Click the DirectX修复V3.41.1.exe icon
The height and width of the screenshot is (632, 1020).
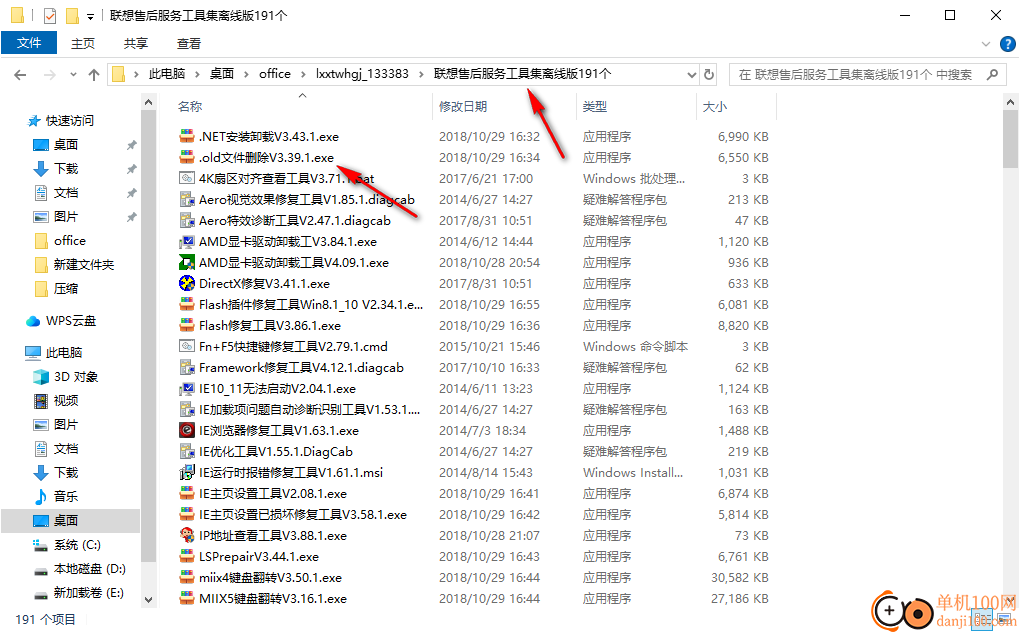coord(187,283)
